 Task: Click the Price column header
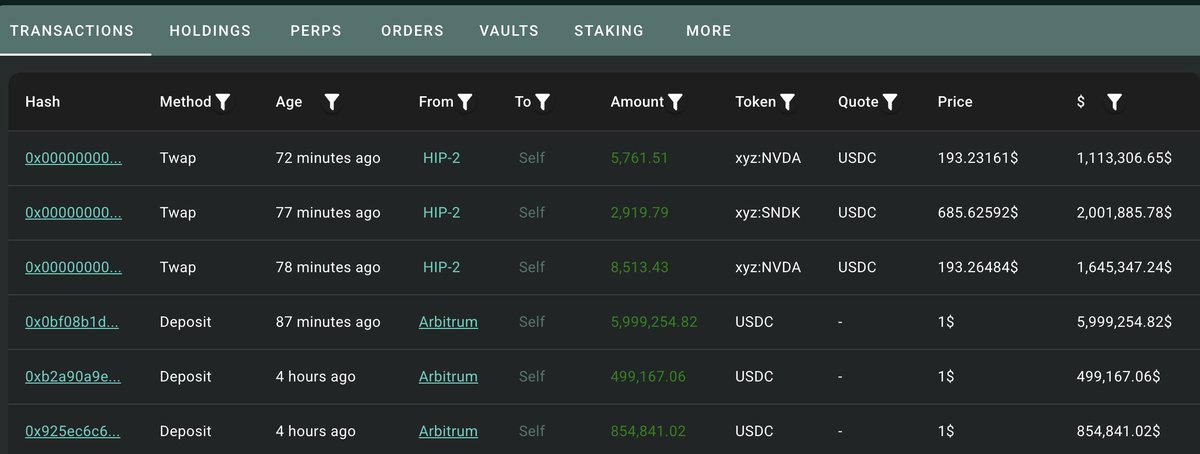point(955,102)
